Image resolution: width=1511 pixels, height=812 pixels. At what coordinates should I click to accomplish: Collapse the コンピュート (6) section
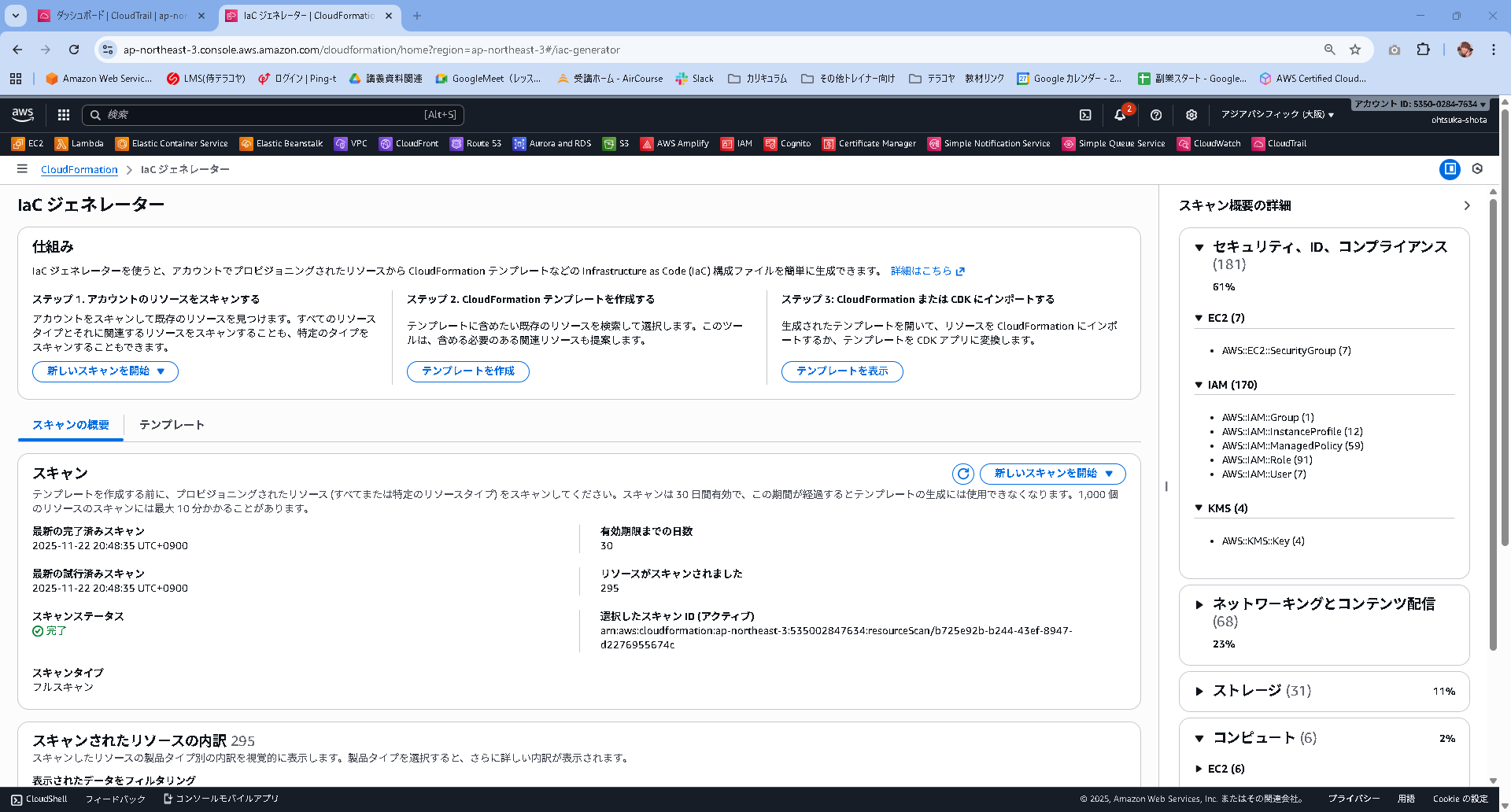point(1199,738)
